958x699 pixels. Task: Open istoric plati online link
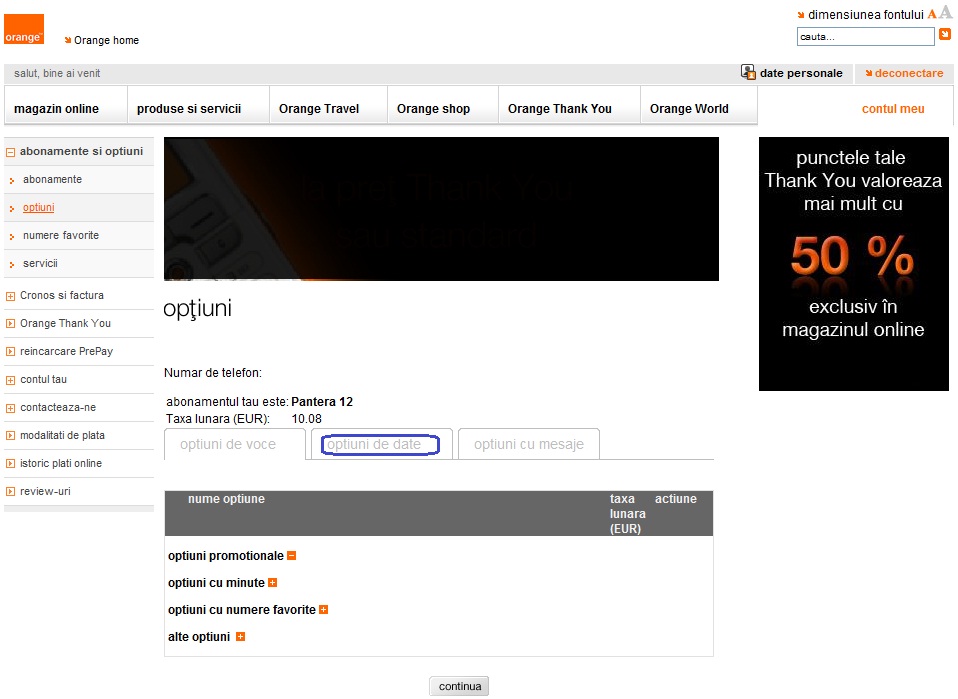coord(61,464)
